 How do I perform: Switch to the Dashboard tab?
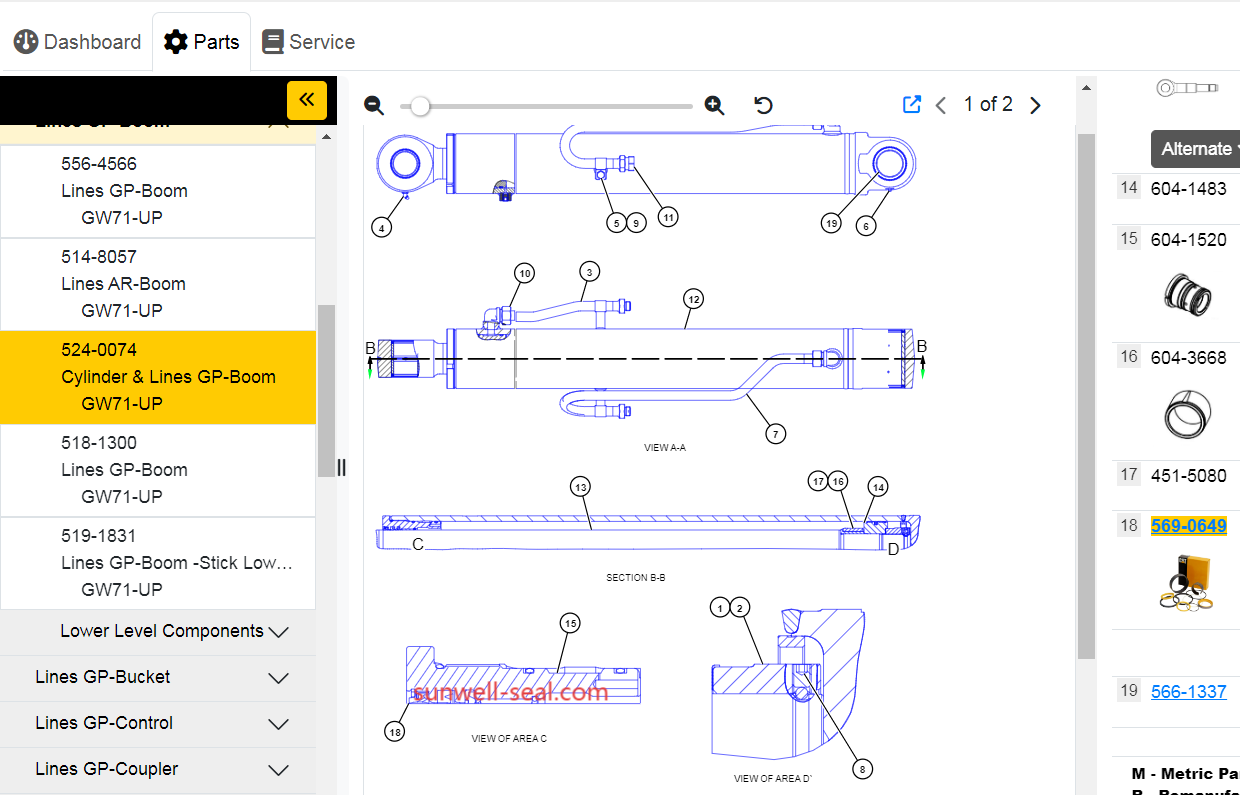pos(77,42)
